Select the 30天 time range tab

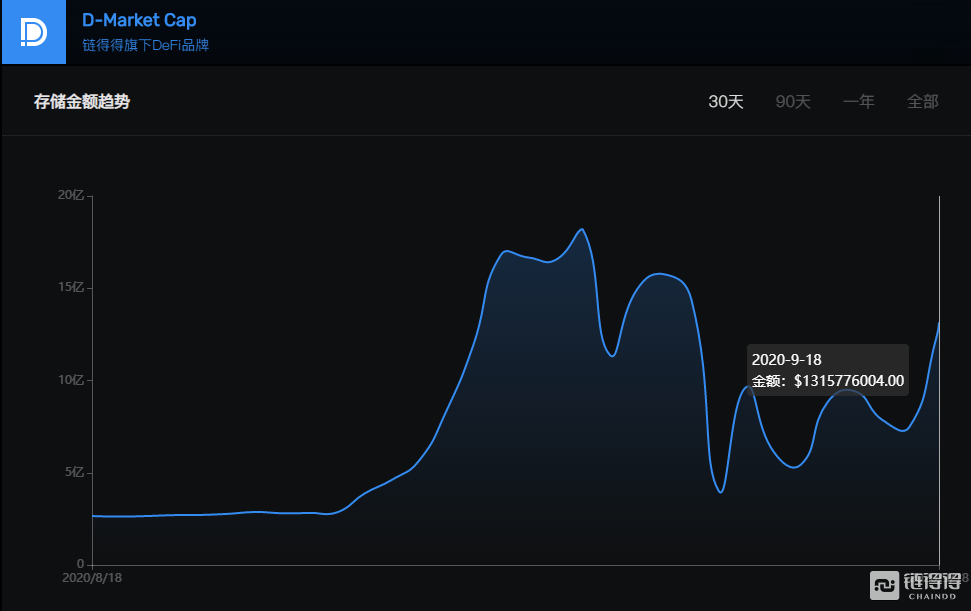coord(726,102)
